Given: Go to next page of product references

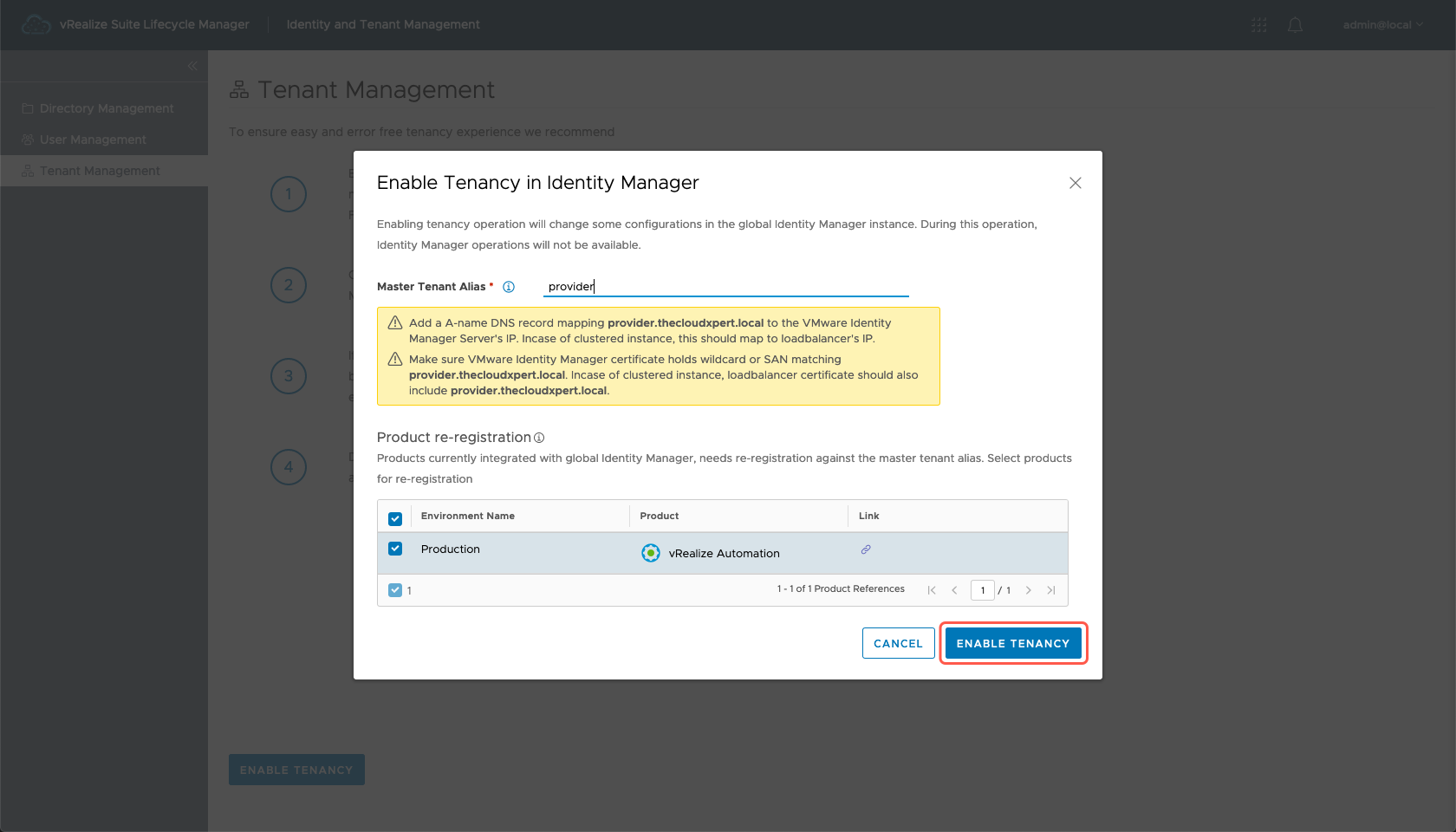Looking at the screenshot, I should coord(1029,590).
